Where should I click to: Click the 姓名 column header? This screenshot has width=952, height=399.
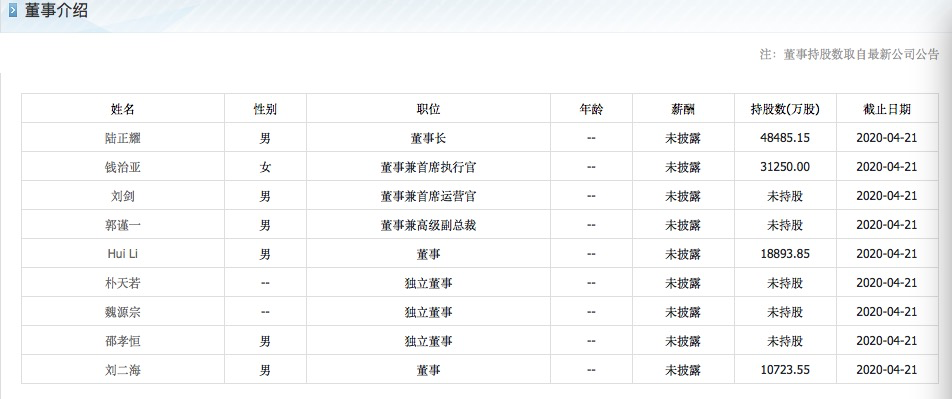click(x=123, y=109)
